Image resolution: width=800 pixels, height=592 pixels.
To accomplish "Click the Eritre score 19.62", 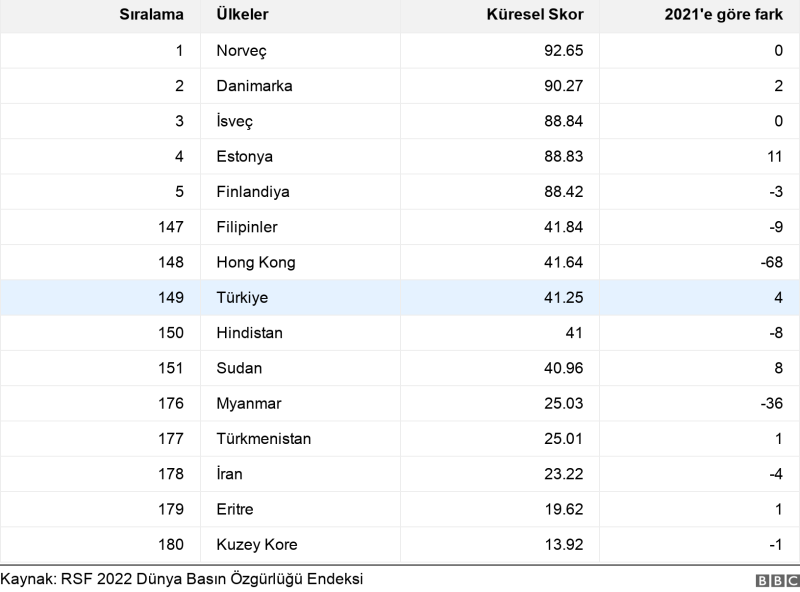I will pyautogui.click(x=563, y=509).
